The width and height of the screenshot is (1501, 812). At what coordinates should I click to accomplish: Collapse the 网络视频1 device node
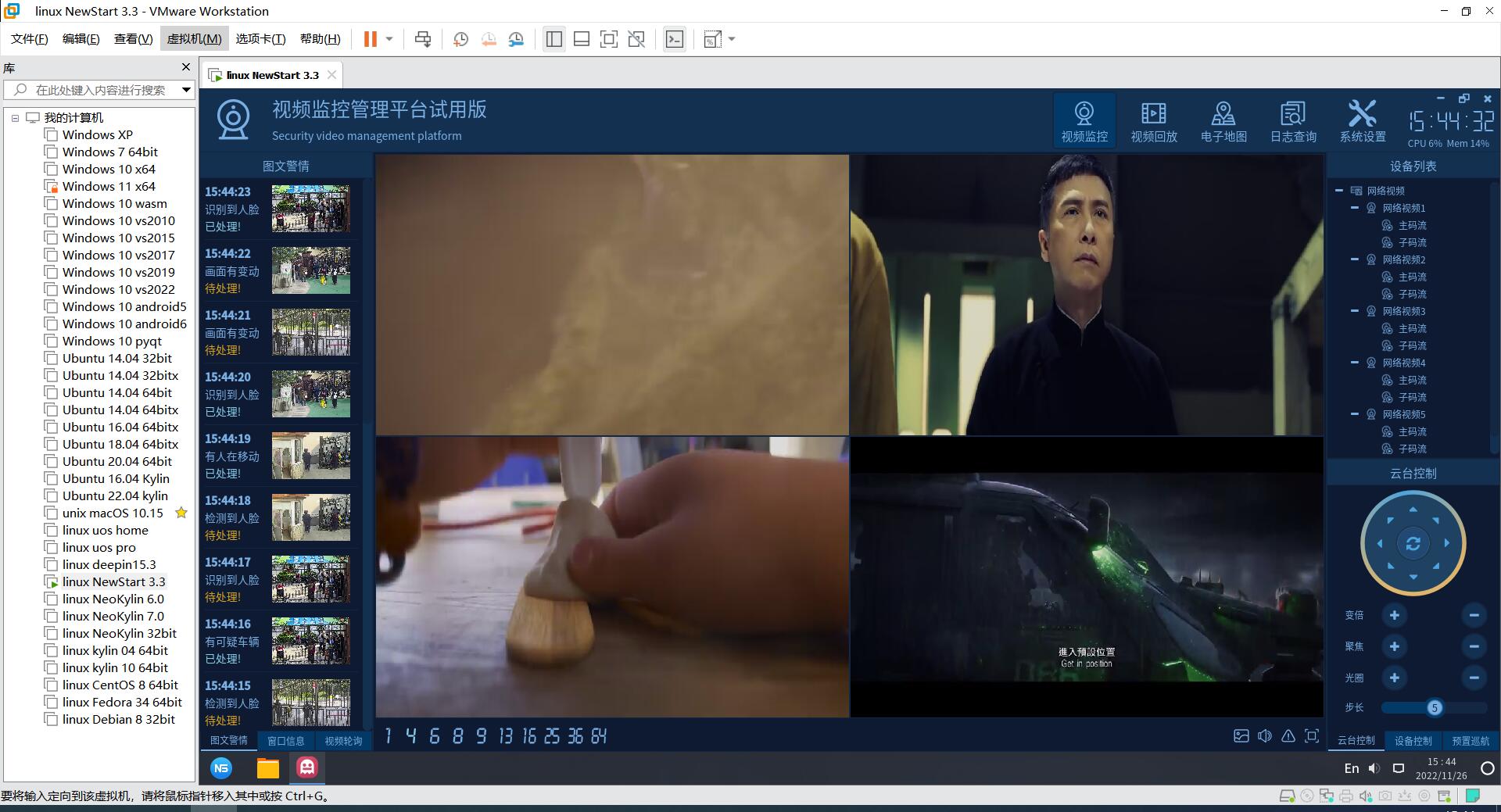[x=1355, y=208]
